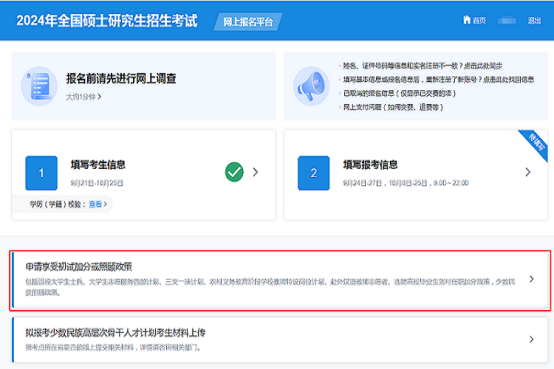Select the step 2 number box
The image size is (554, 369).
pos(314,173)
